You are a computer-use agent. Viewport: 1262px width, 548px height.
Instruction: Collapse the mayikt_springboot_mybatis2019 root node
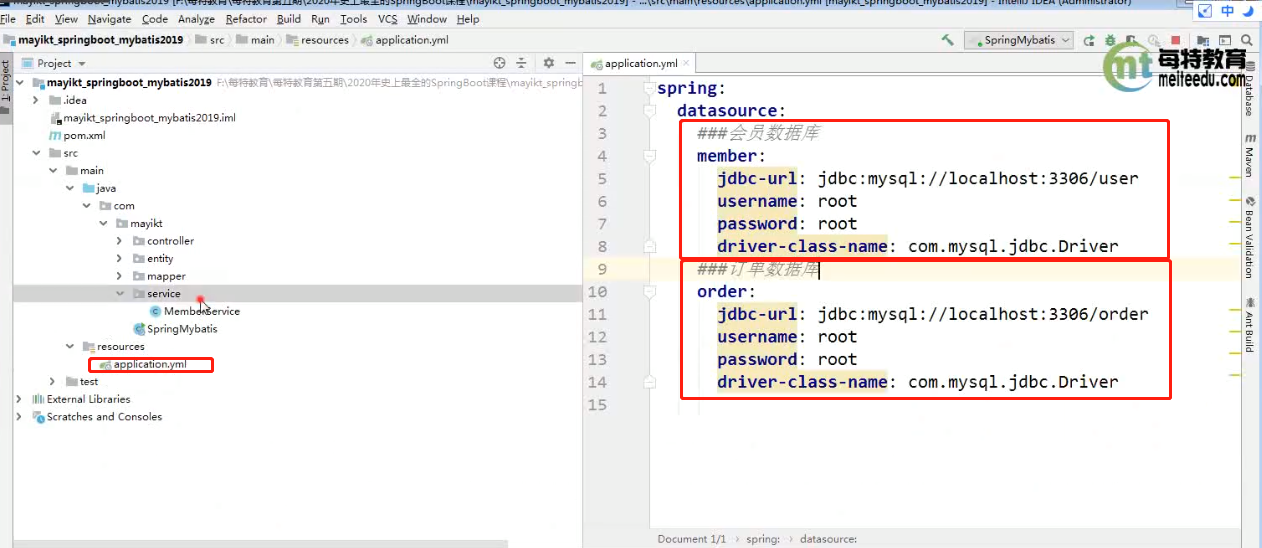pos(22,82)
